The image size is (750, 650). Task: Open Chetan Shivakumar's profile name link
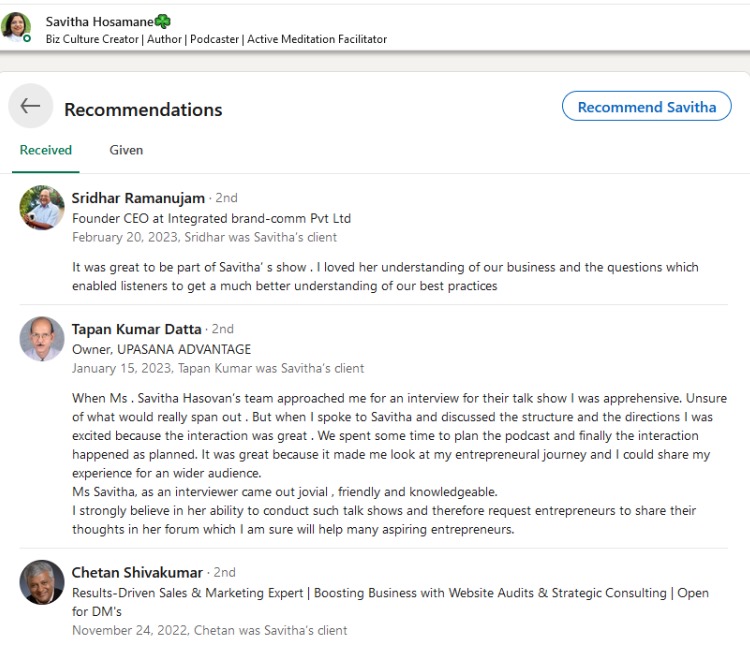click(138, 573)
